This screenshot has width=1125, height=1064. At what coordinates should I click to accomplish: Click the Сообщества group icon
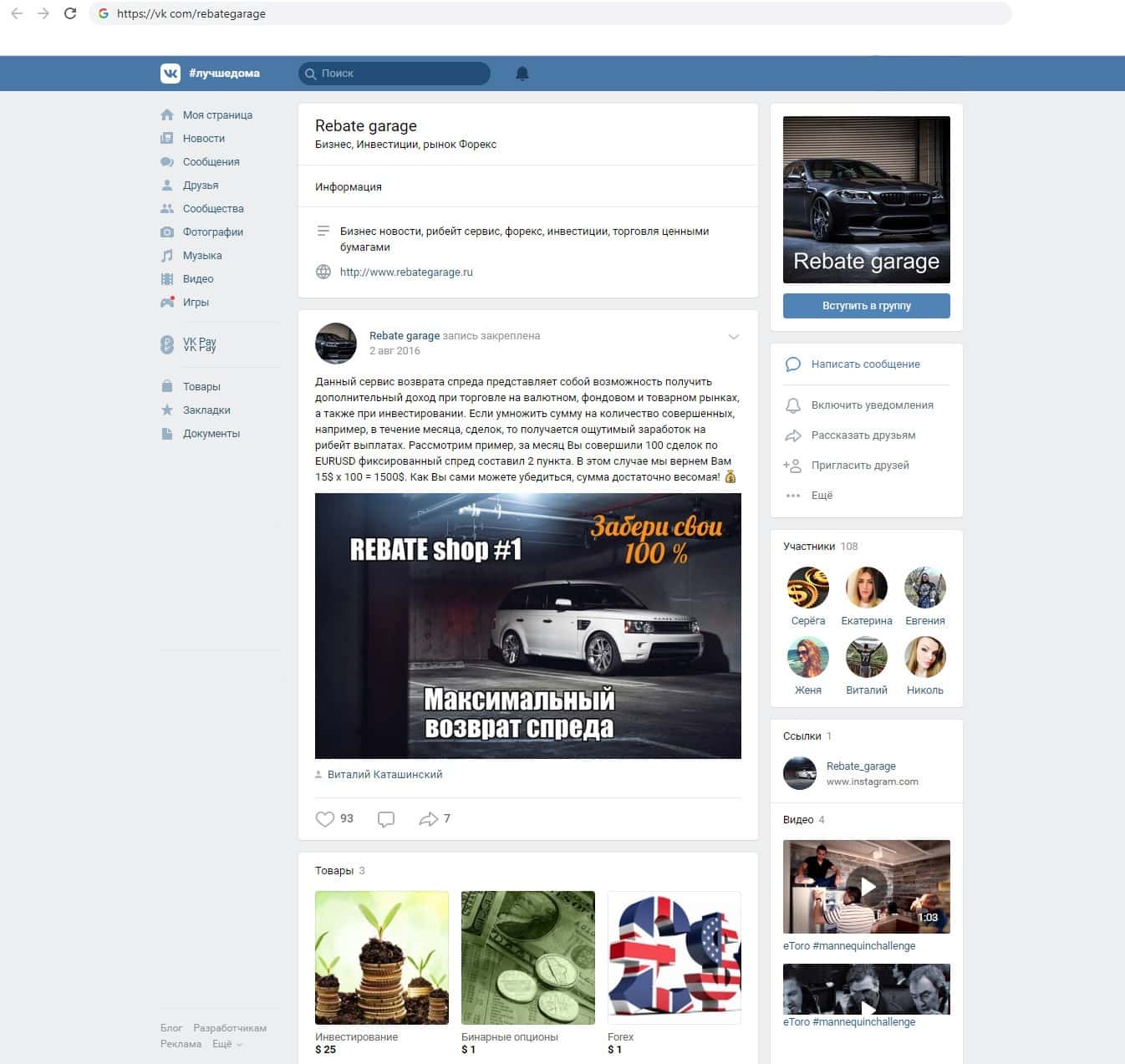click(167, 209)
